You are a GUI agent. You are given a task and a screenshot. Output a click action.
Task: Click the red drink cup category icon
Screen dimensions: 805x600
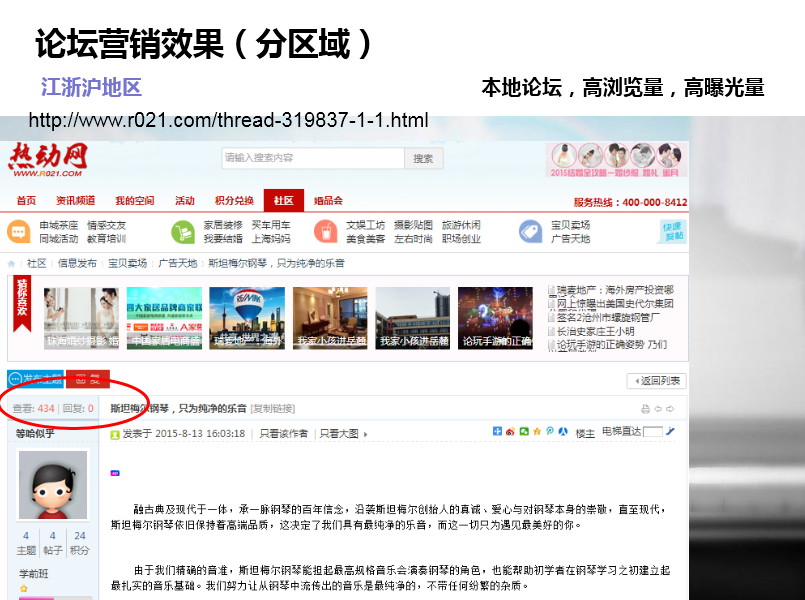click(x=325, y=231)
